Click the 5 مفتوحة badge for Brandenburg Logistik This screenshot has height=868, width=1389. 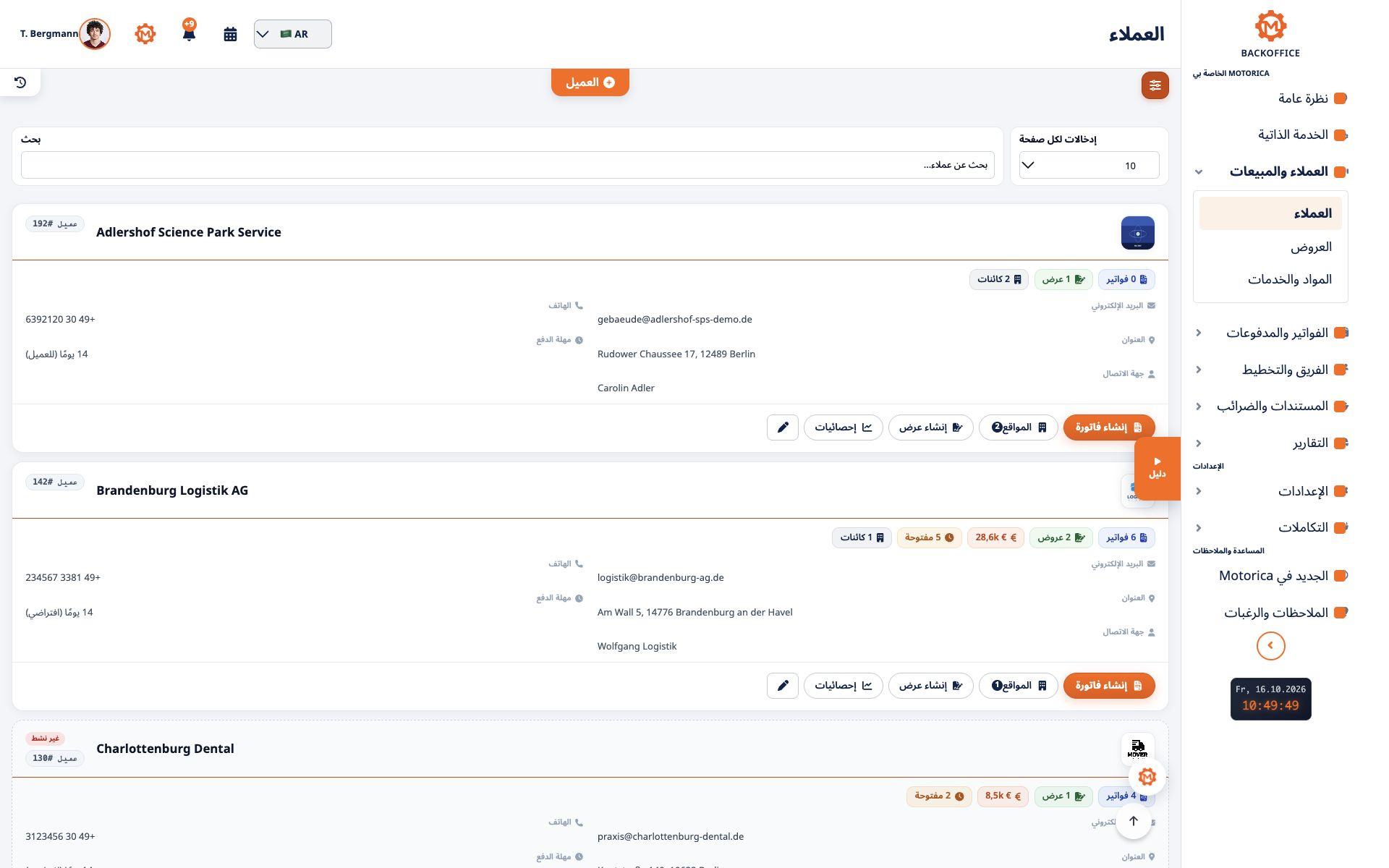[929, 537]
